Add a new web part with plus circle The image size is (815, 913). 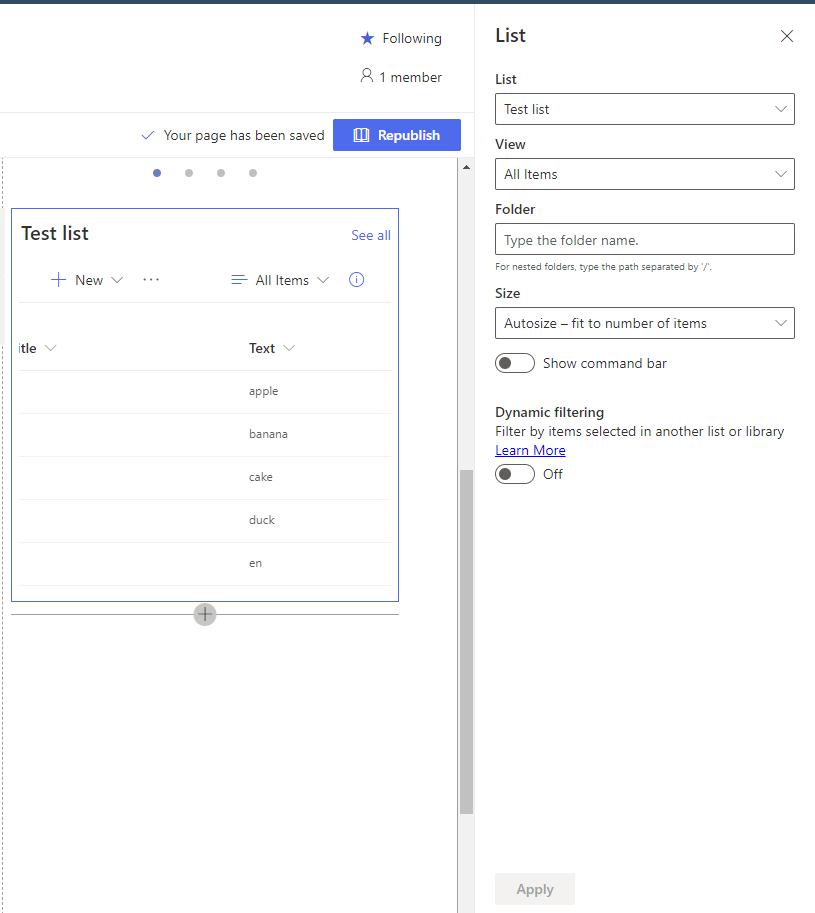click(205, 614)
